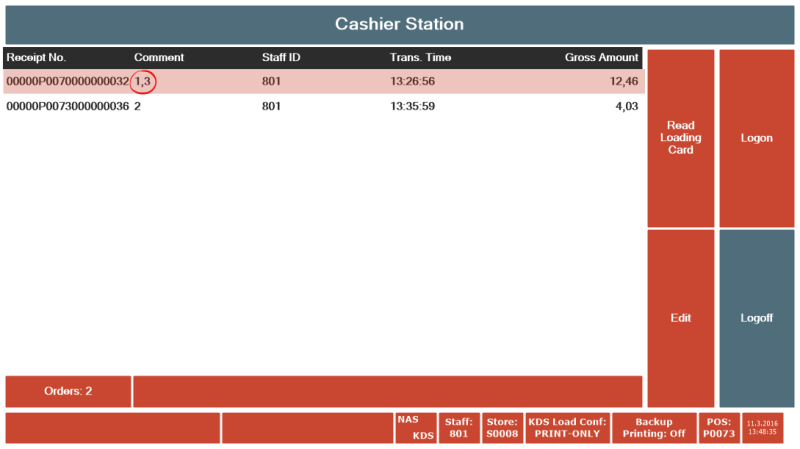Click the Read Loading Card button

click(x=681, y=138)
